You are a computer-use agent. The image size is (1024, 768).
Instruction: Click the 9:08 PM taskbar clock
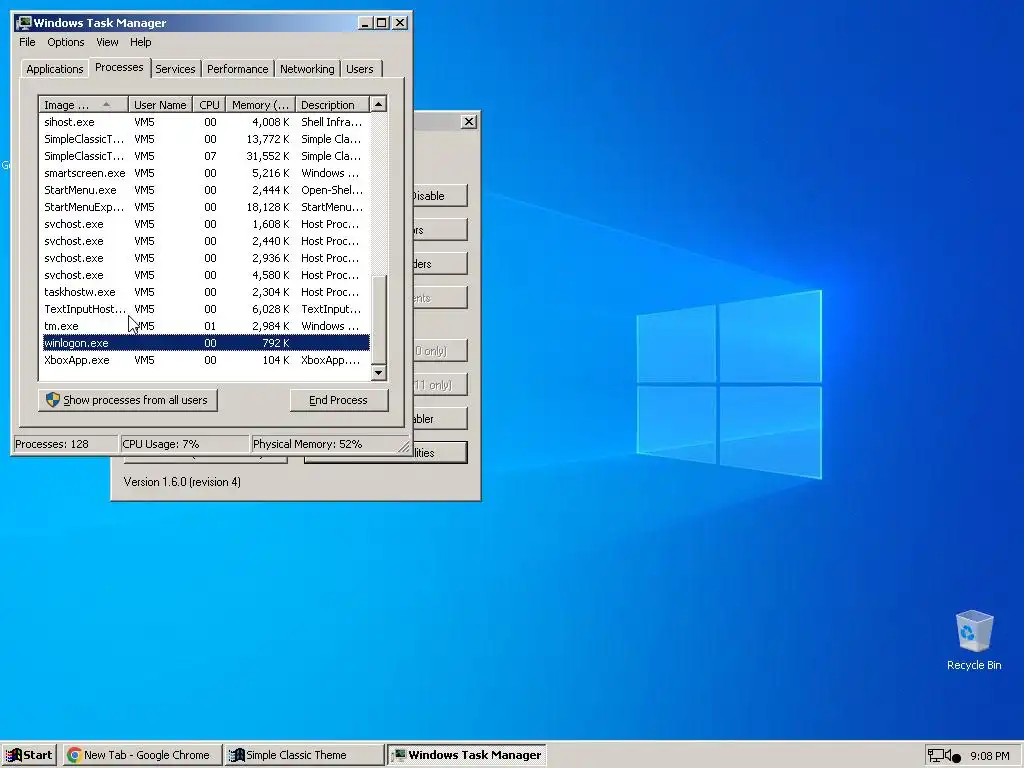(x=989, y=756)
